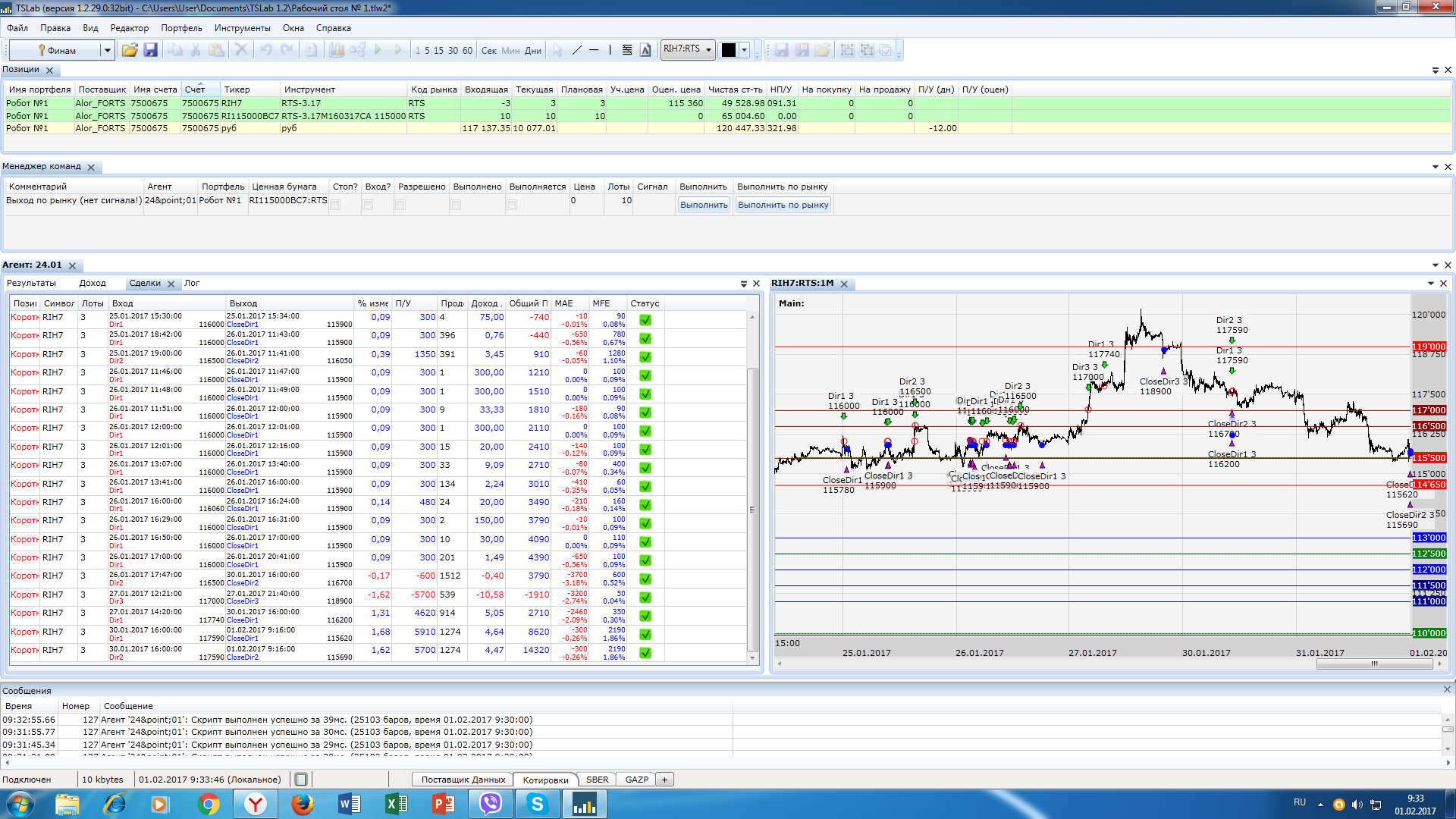Click the text annotation tool icon
Screen dimensions: 1456x819
pyautogui.click(x=645, y=50)
